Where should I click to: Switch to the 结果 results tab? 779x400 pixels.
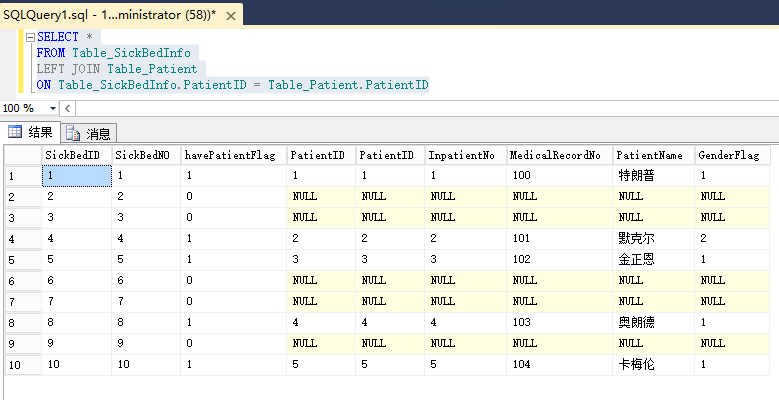(30, 132)
